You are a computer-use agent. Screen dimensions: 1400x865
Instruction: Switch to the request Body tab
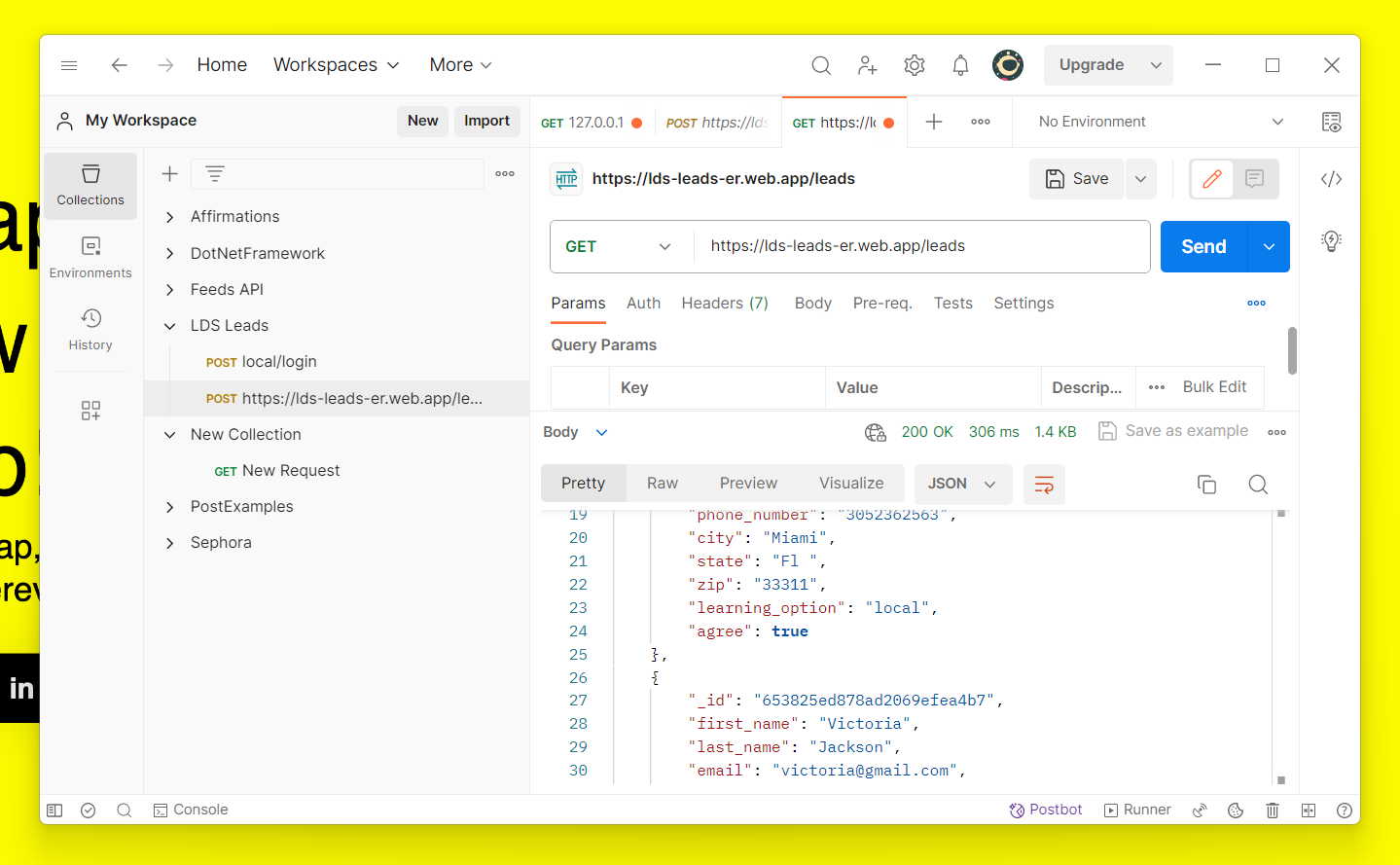click(813, 304)
